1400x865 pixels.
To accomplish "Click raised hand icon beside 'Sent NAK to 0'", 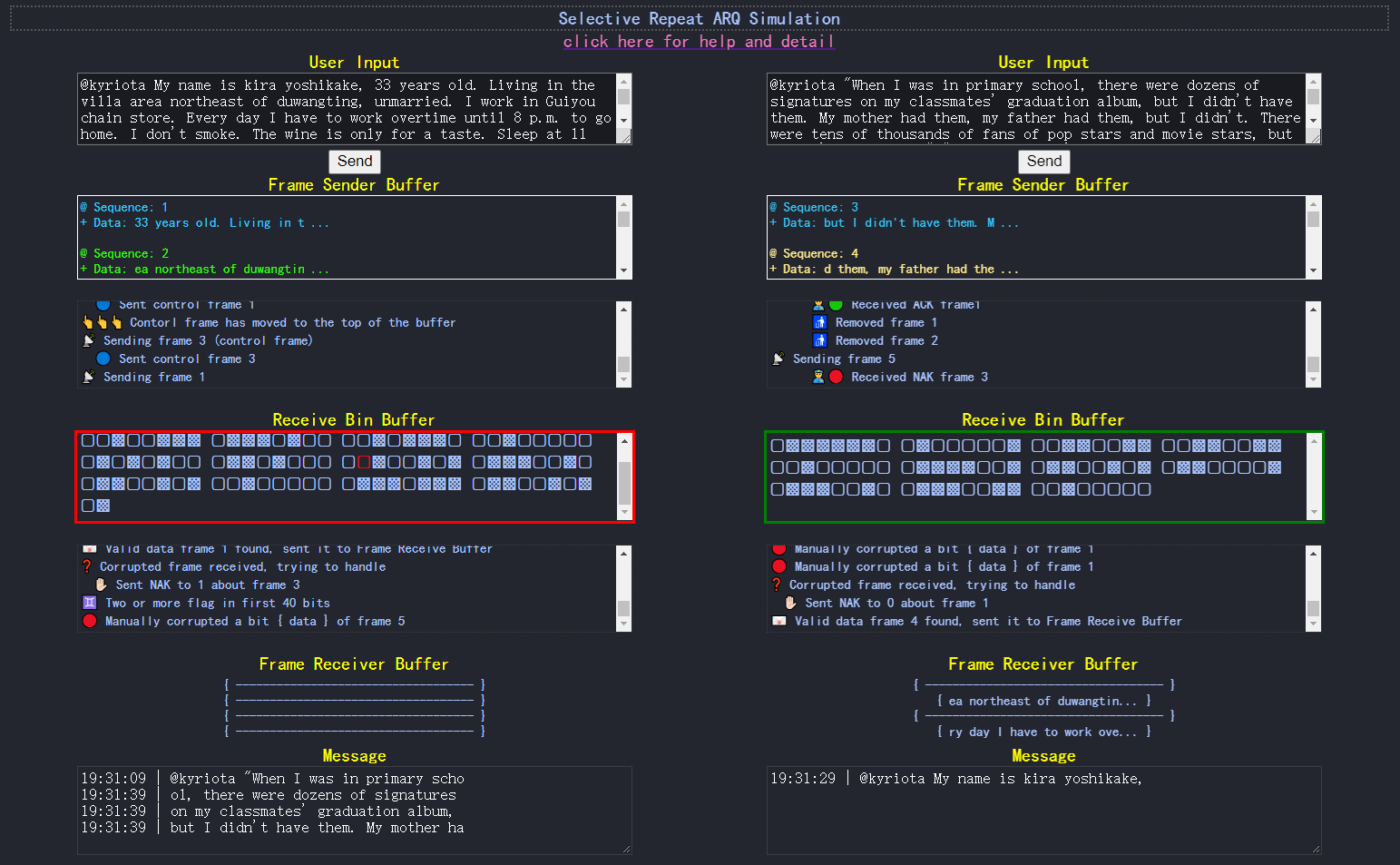I will click(x=790, y=603).
